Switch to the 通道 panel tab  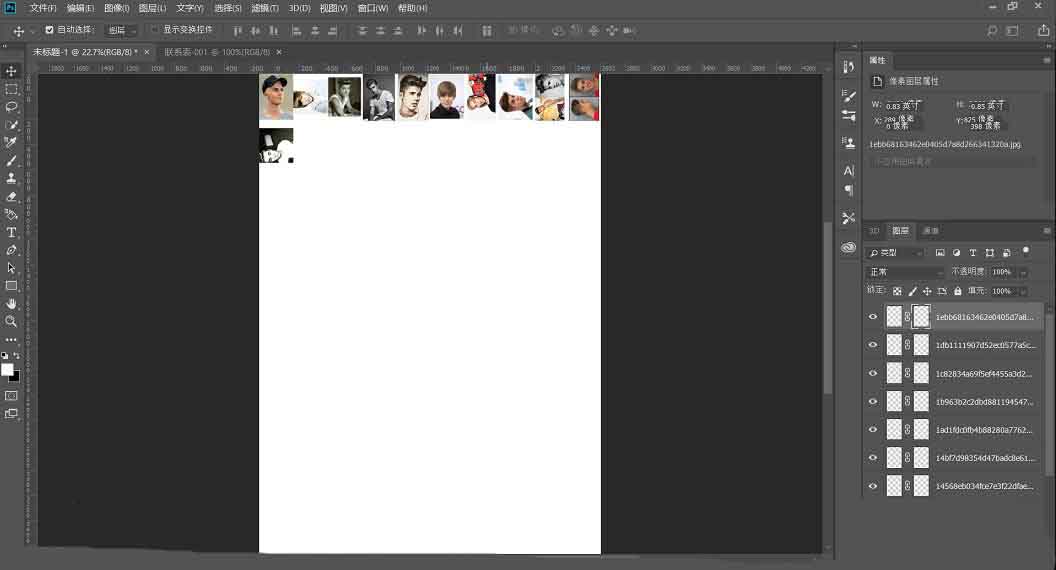(x=931, y=231)
